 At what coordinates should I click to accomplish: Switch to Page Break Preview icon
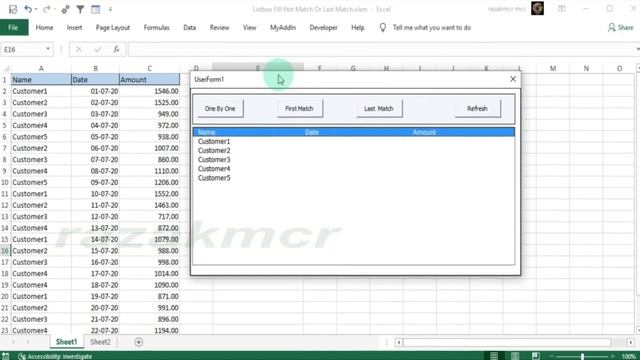click(x=536, y=356)
